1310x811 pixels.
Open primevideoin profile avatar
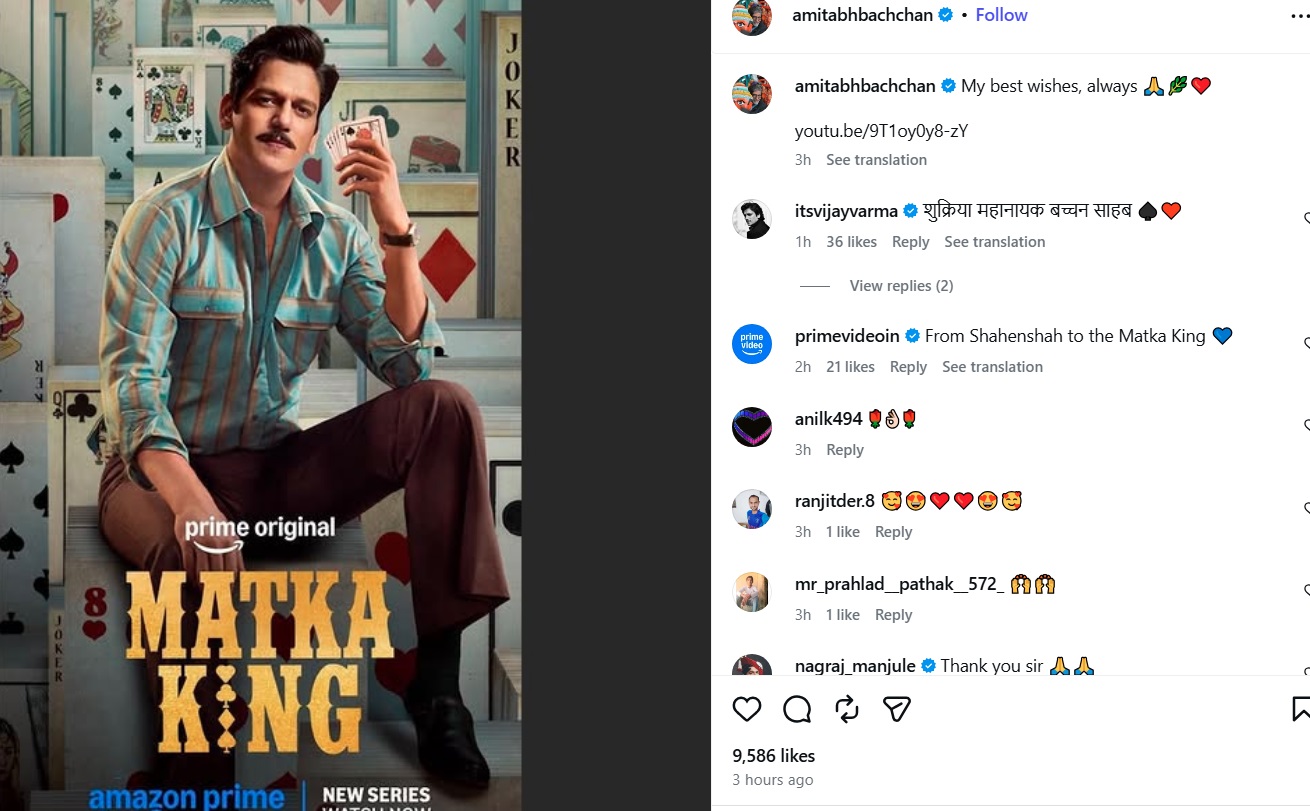click(x=752, y=344)
